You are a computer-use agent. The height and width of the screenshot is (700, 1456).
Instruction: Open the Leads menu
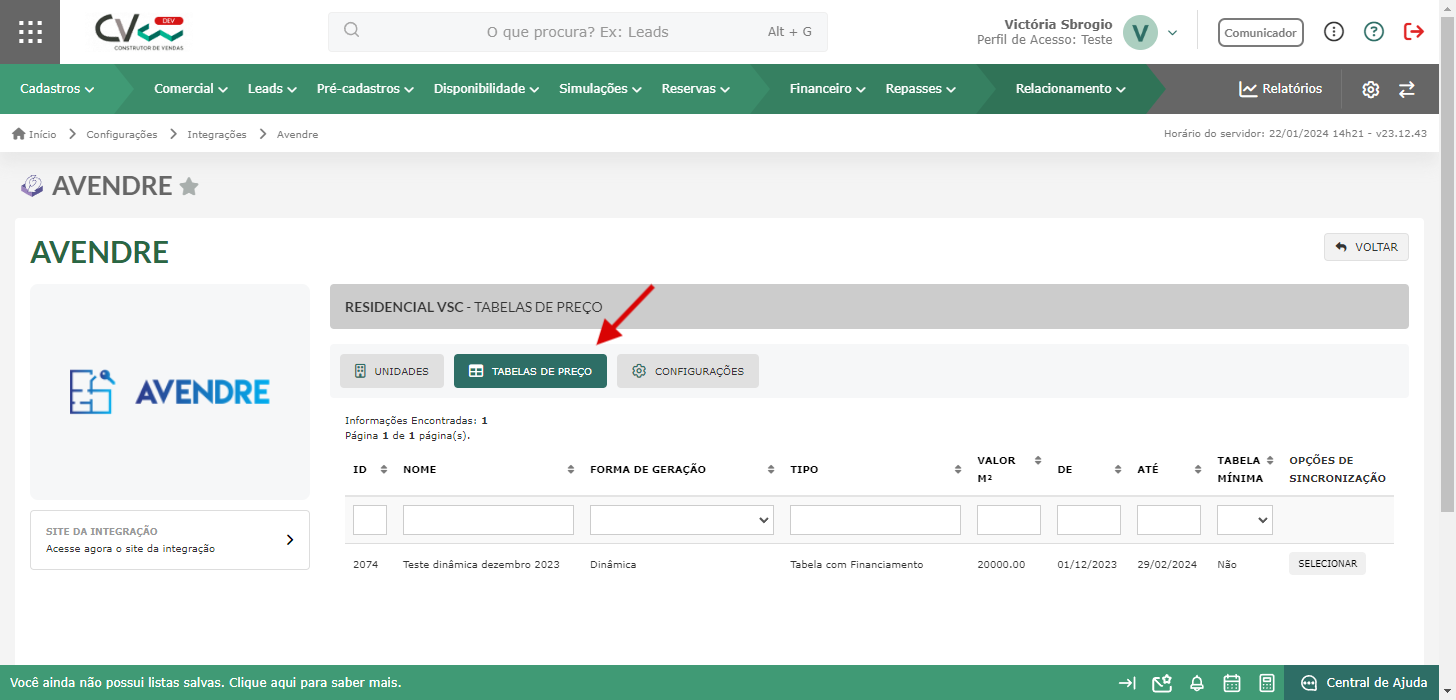pos(272,89)
